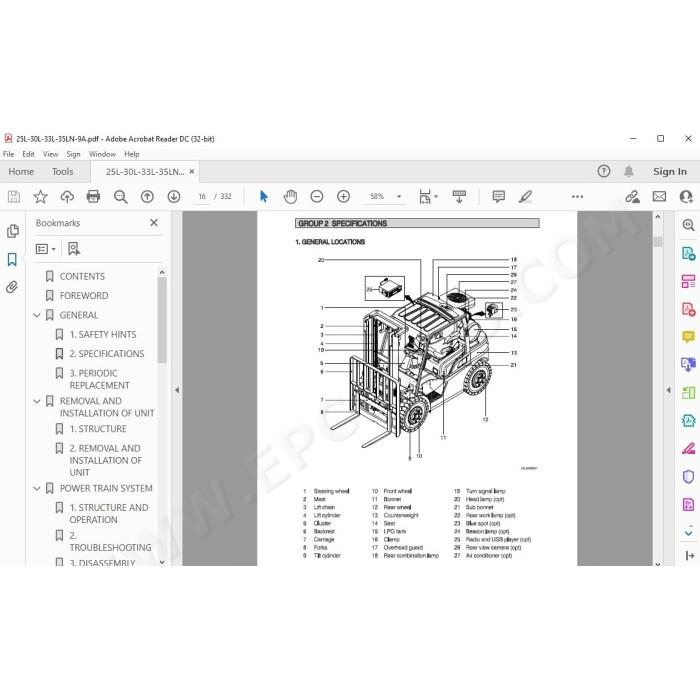Open Help question mark icon

click(x=604, y=171)
